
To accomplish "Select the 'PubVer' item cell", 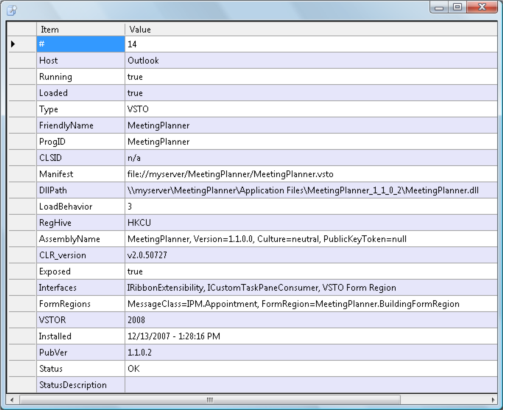I will click(81, 352).
